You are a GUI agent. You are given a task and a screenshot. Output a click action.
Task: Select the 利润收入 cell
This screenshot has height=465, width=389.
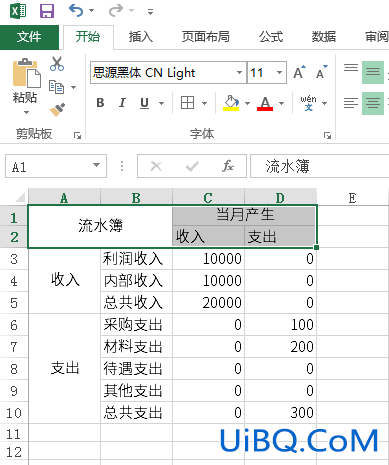point(136,259)
